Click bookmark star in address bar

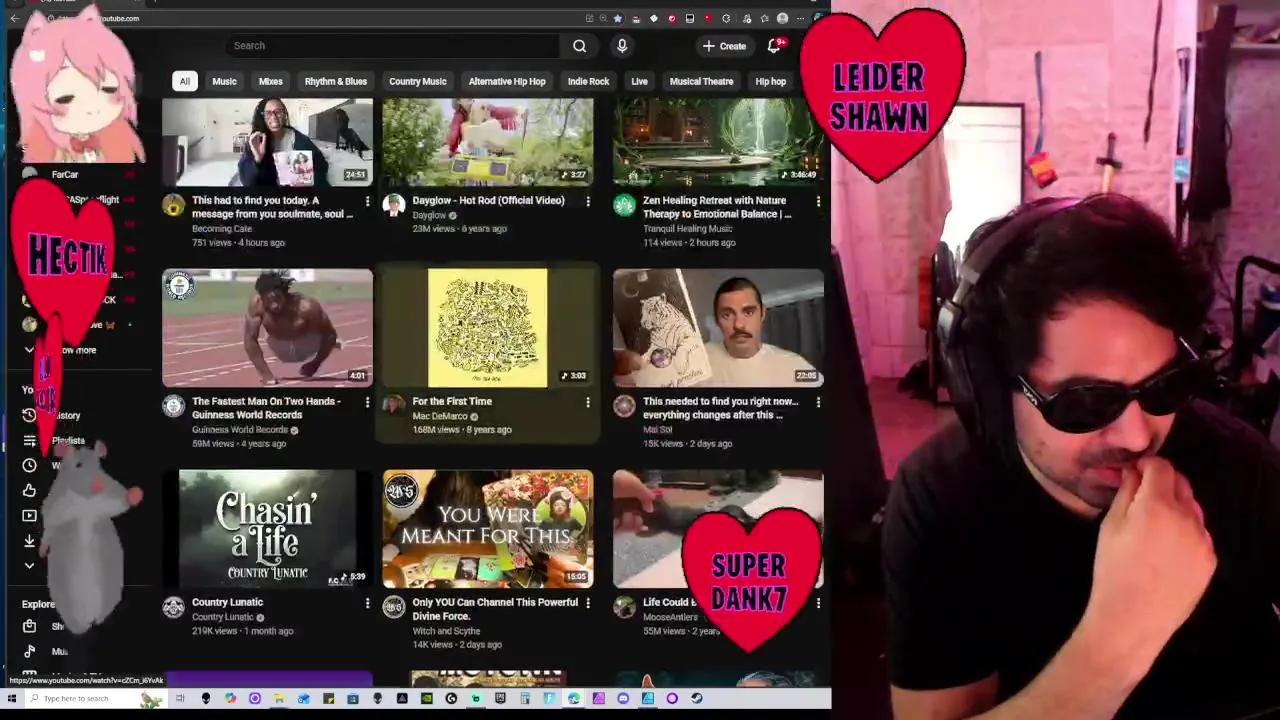coord(617,18)
